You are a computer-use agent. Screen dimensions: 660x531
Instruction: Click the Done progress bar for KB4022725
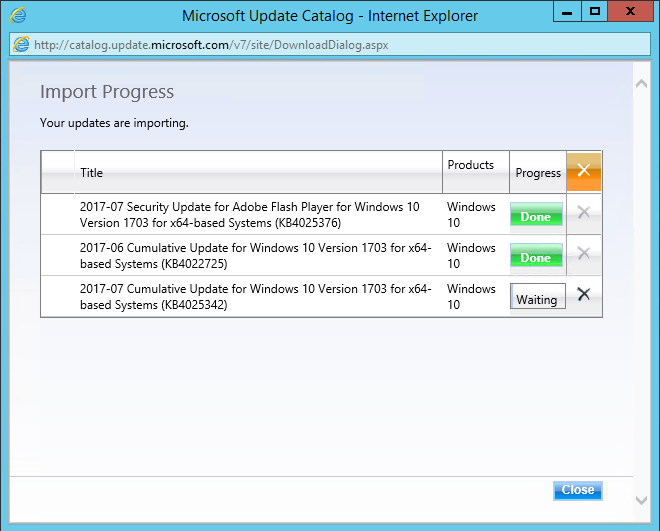click(x=536, y=257)
